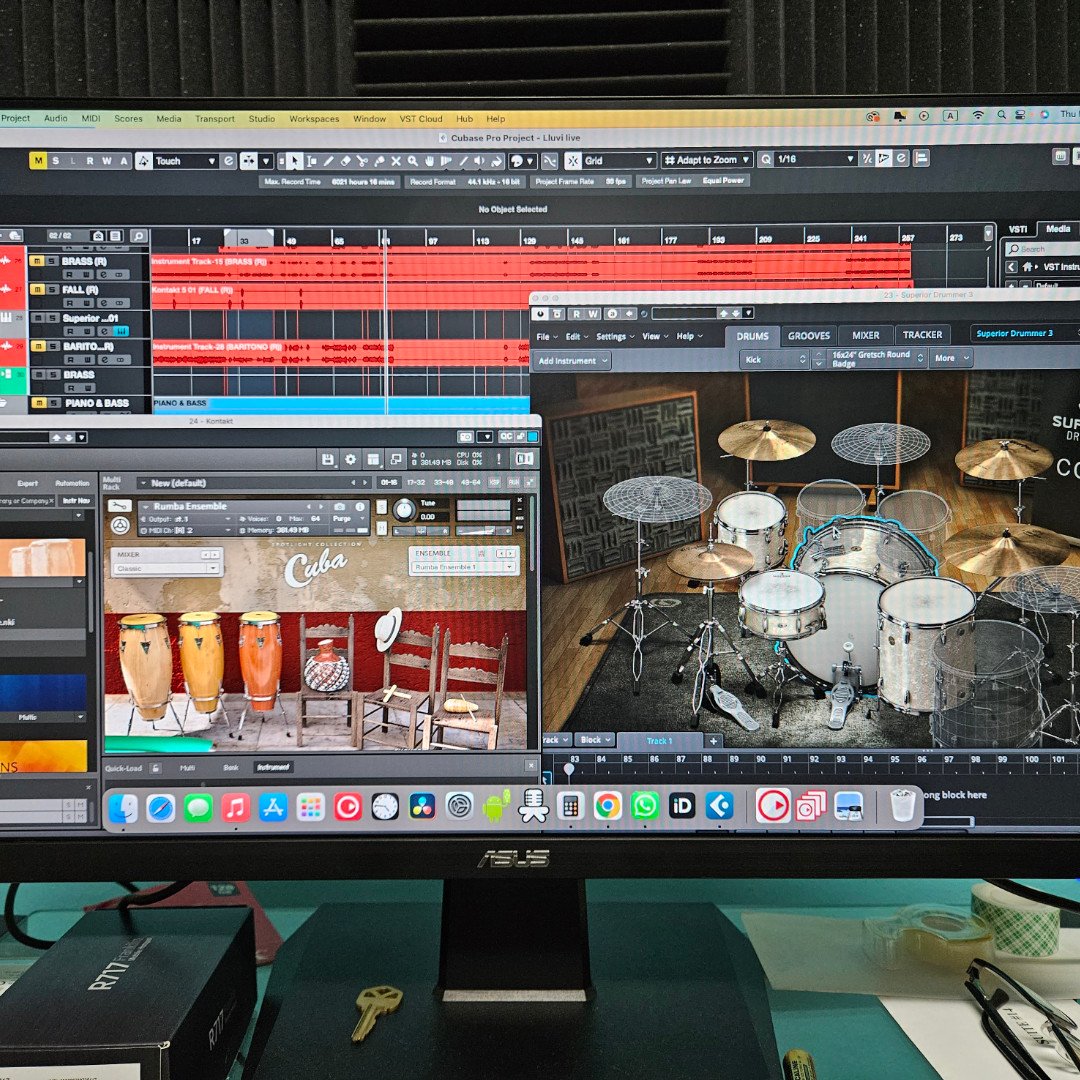Click the track list search magnifier icon
The height and width of the screenshot is (1080, 1080).
pyautogui.click(x=138, y=236)
